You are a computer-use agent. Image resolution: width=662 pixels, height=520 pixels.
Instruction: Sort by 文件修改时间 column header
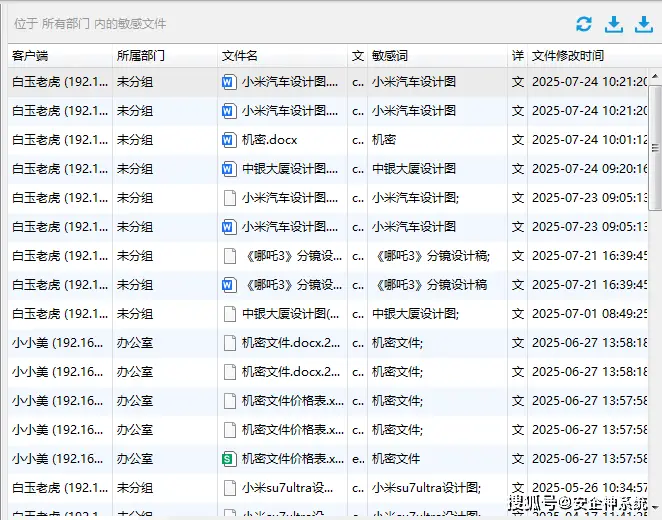tap(568, 56)
